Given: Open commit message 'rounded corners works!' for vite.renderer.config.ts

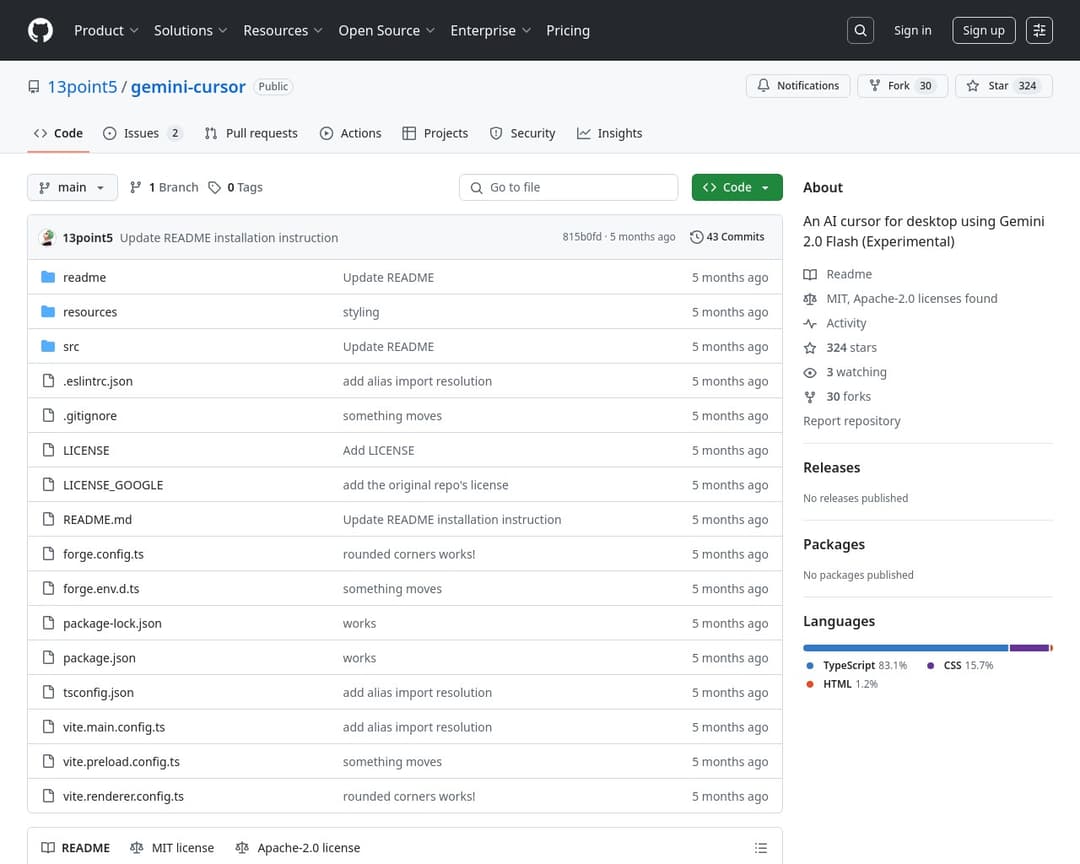Looking at the screenshot, I should coord(409,796).
